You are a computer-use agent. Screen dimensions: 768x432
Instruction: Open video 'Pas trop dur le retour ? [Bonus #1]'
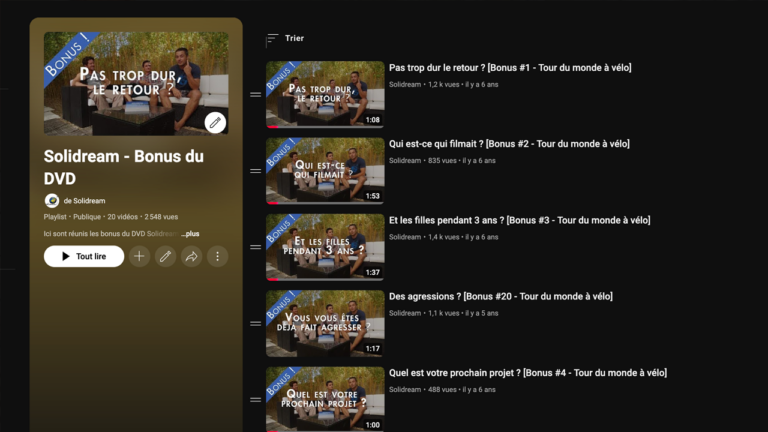509,68
